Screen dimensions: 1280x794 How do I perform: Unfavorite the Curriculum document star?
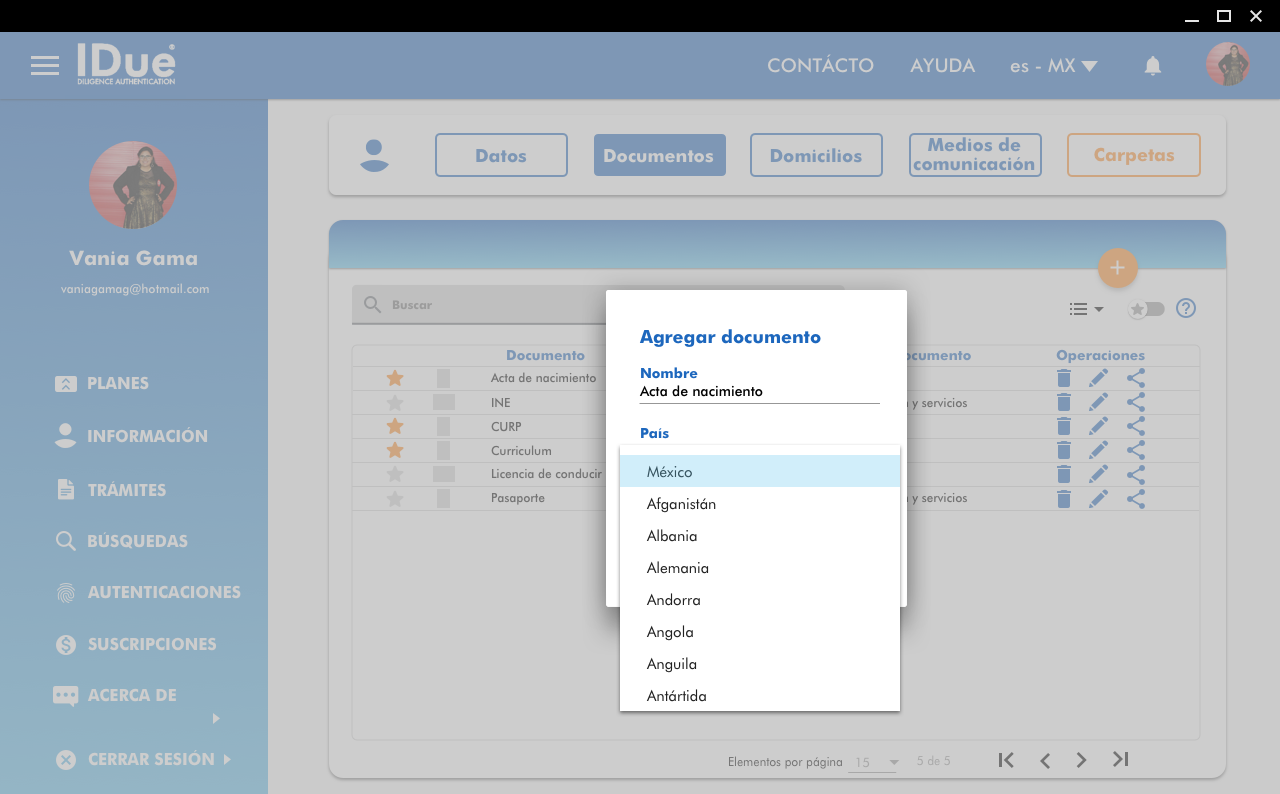coord(395,451)
